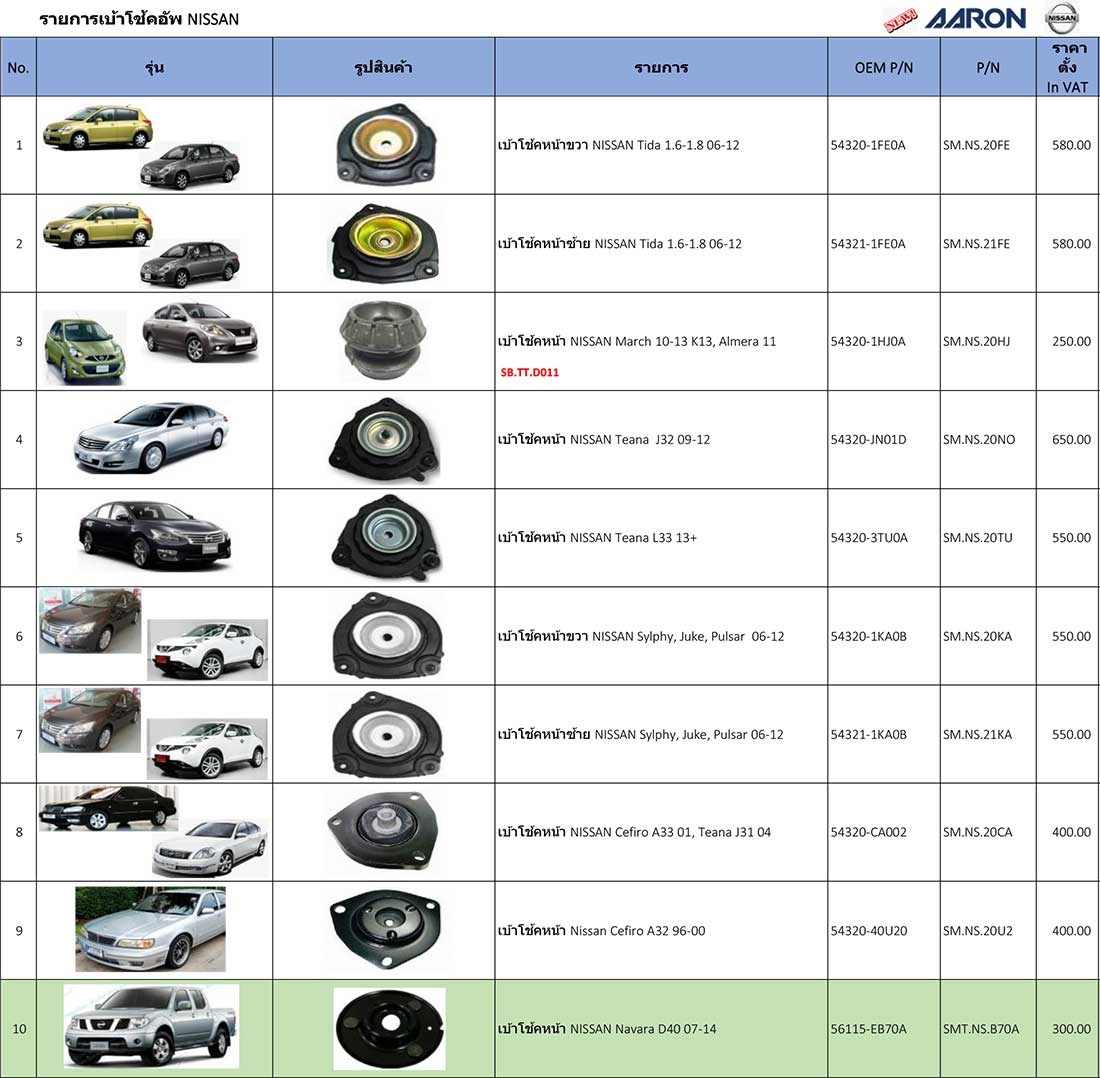Click part number SM.NS.20TU
The width and height of the screenshot is (1100, 1078).
tap(978, 538)
